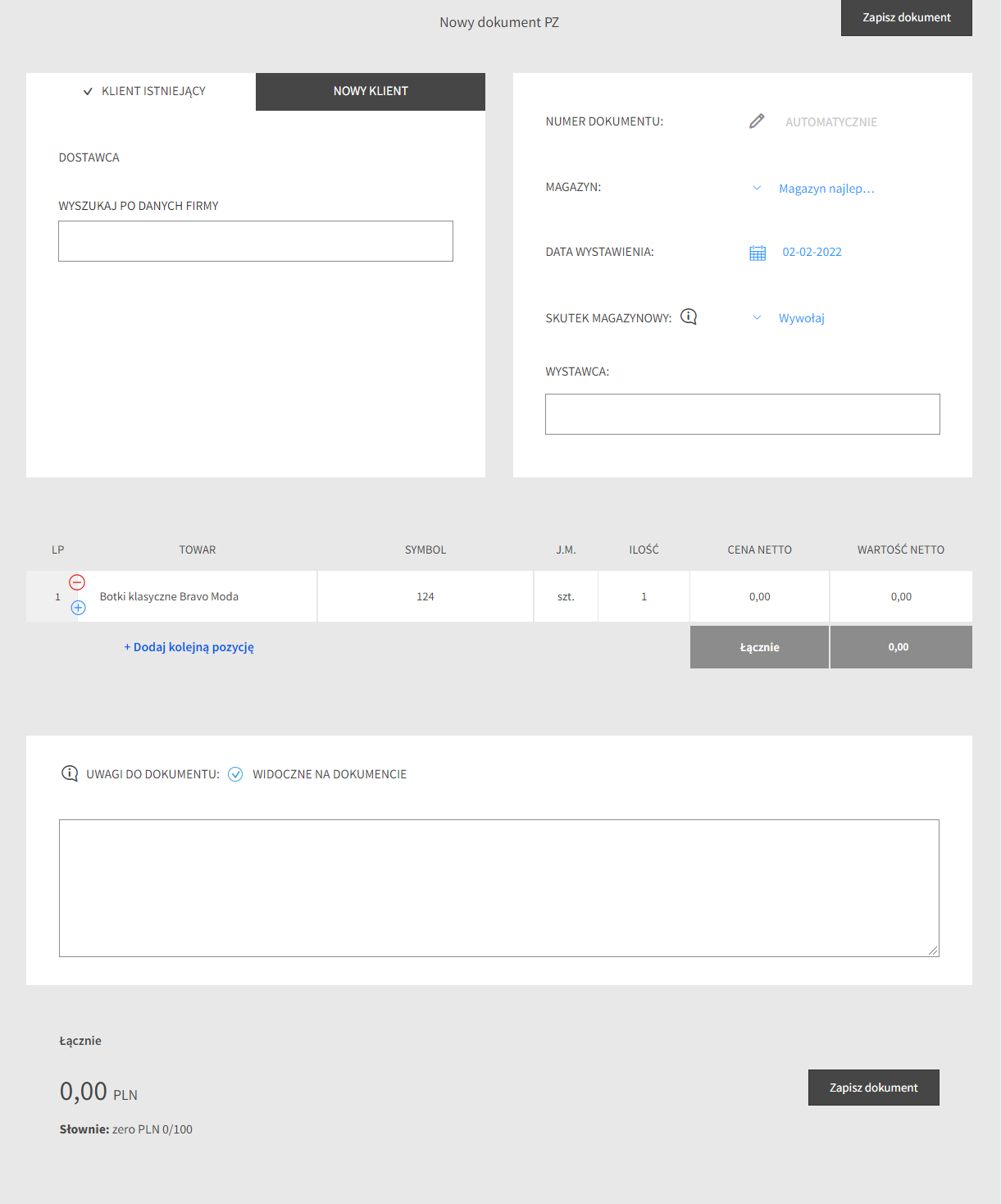Click the top Zapisz dokument button

[906, 17]
